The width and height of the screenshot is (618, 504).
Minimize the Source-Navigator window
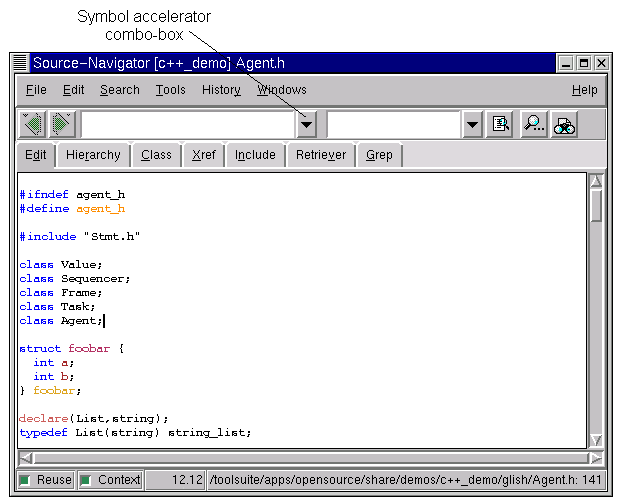(566, 63)
